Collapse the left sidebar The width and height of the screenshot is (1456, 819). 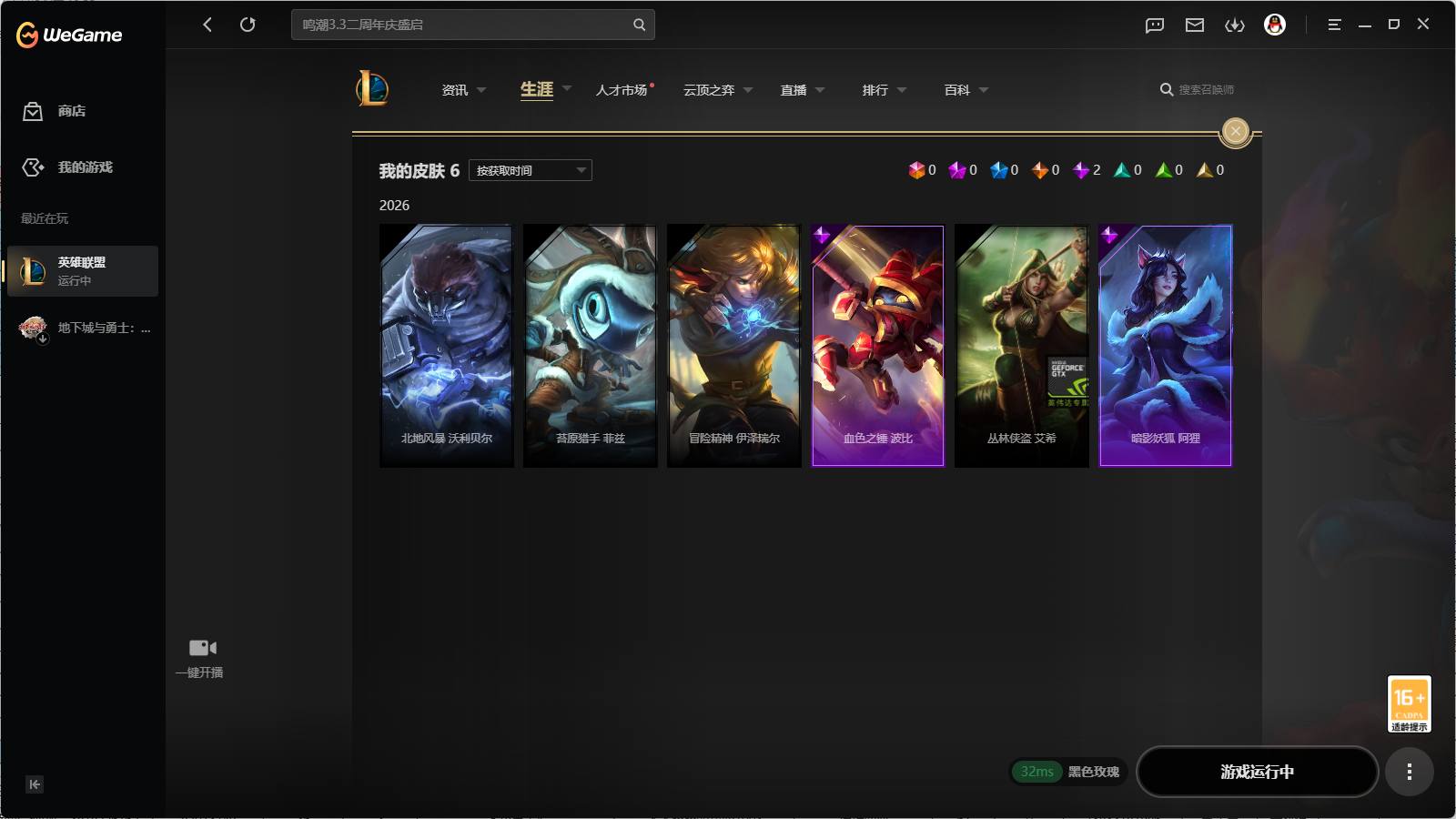point(35,784)
